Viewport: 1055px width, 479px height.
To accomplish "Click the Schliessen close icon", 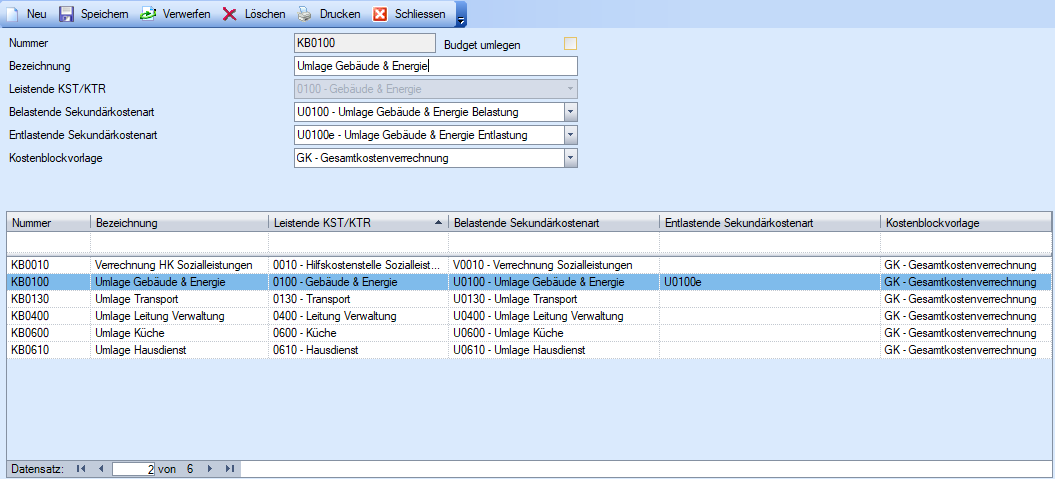I will pyautogui.click(x=381, y=14).
